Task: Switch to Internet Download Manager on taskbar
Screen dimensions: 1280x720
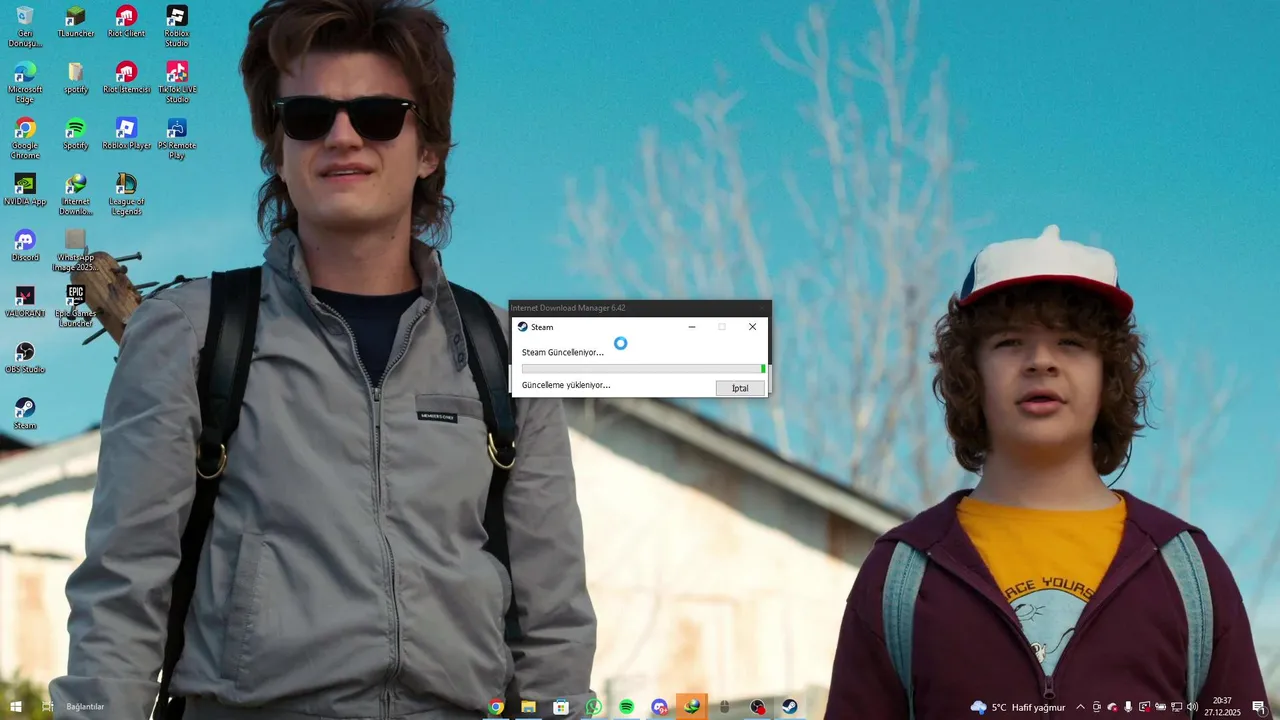Action: coord(692,707)
